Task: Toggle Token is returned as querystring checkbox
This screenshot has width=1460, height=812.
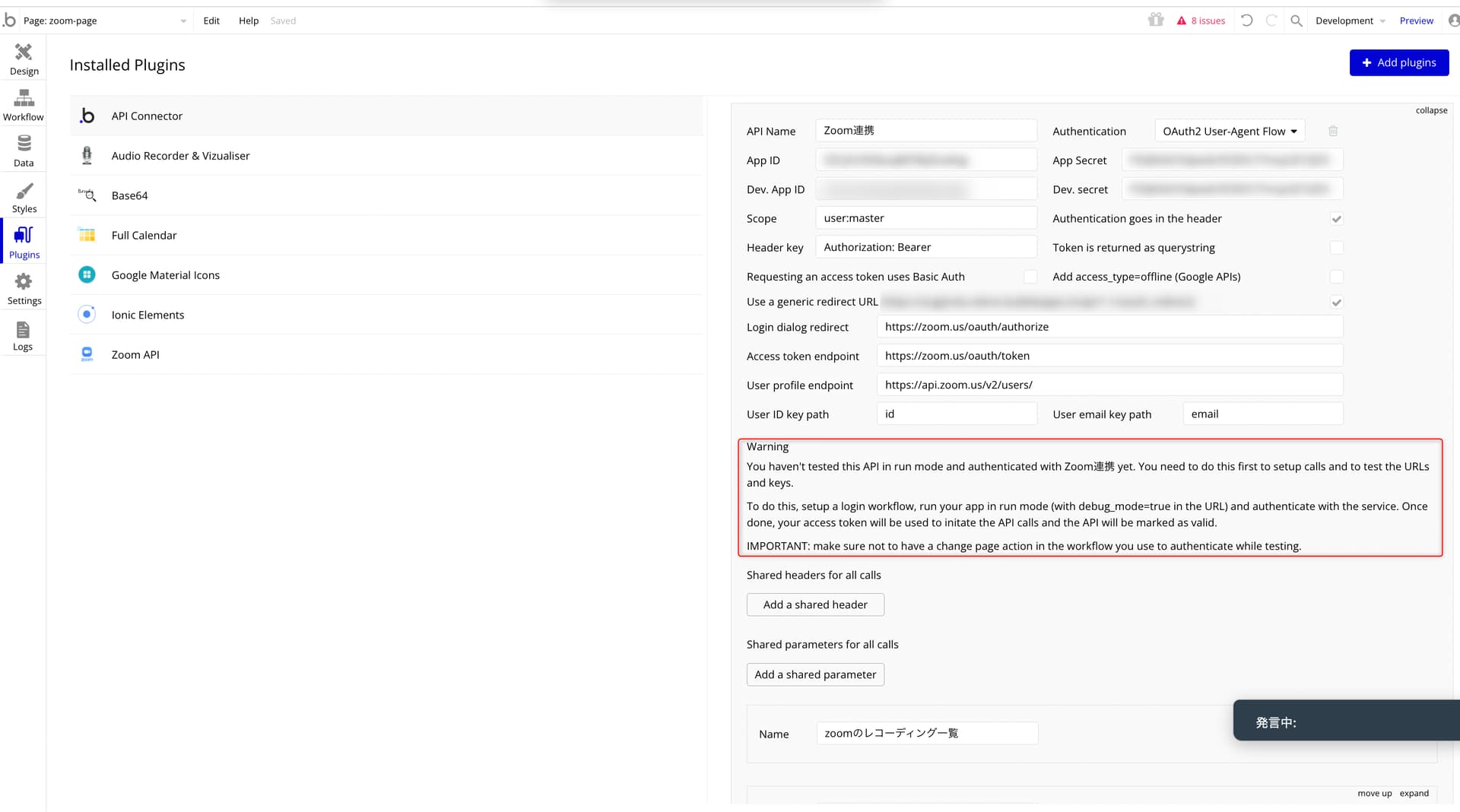Action: point(1336,248)
